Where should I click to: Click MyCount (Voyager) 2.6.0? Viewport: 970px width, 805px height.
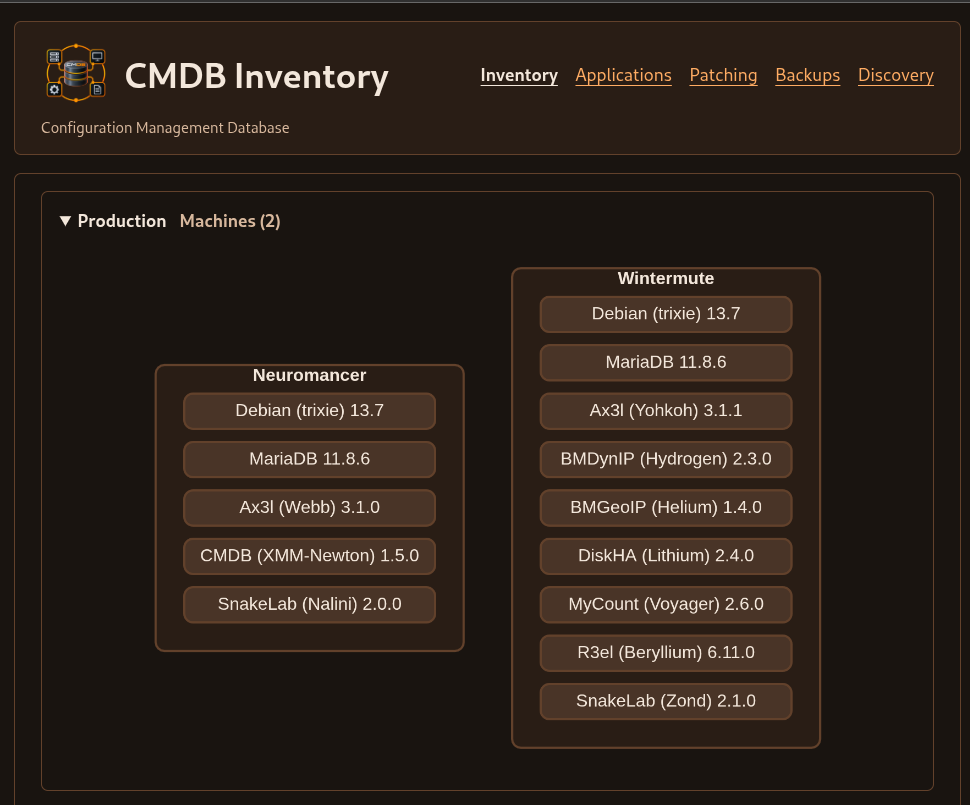(x=666, y=604)
